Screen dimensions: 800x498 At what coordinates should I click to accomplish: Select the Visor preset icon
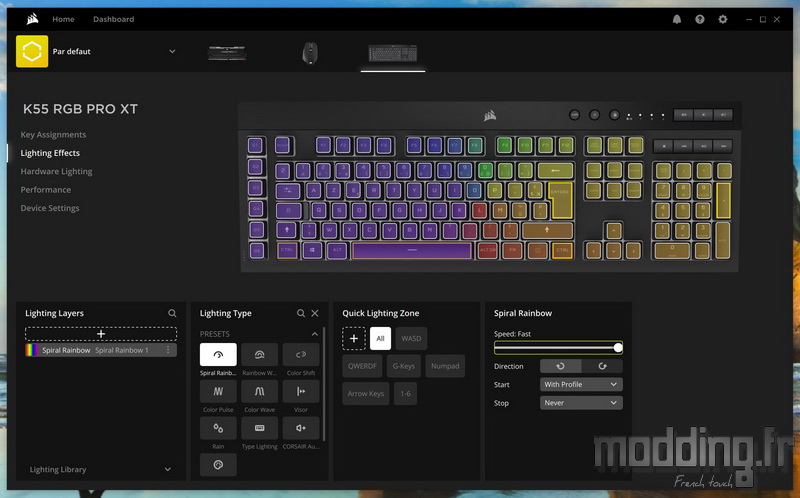pyautogui.click(x=301, y=391)
